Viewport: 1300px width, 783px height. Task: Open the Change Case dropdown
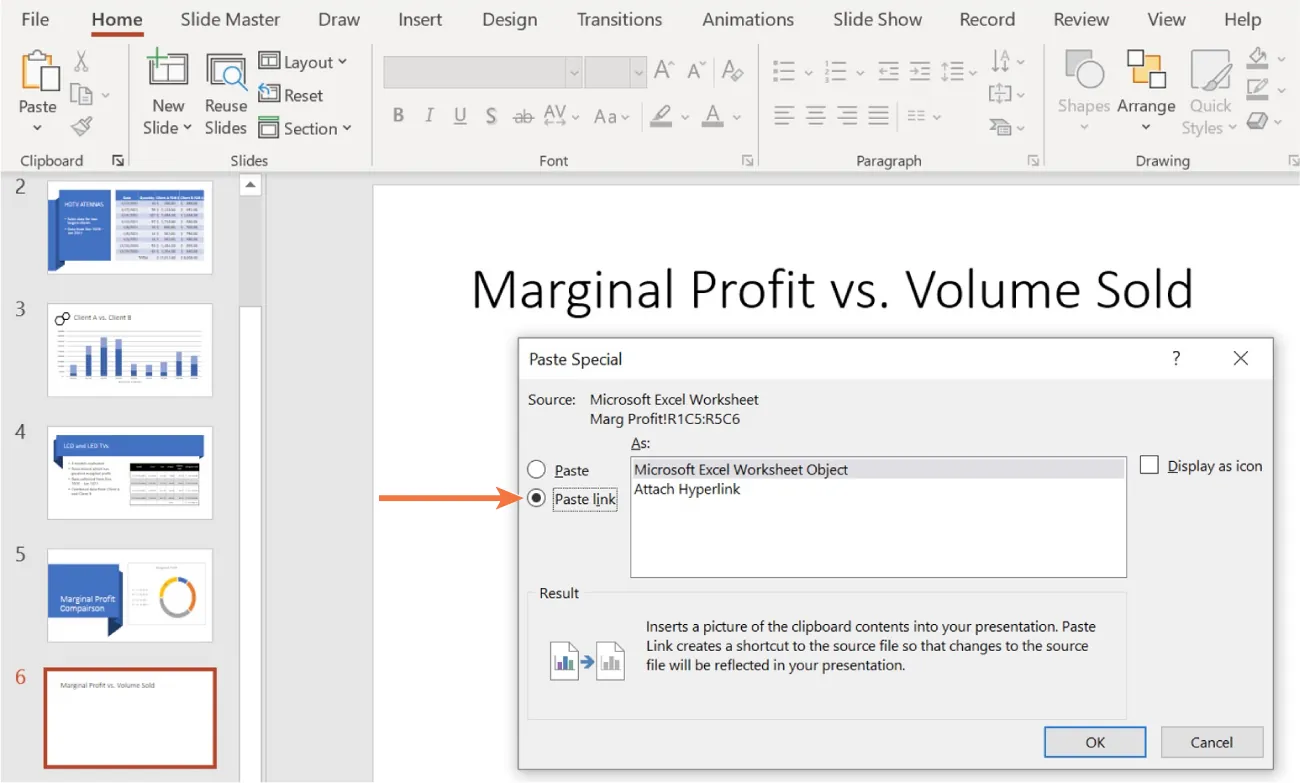coord(612,116)
